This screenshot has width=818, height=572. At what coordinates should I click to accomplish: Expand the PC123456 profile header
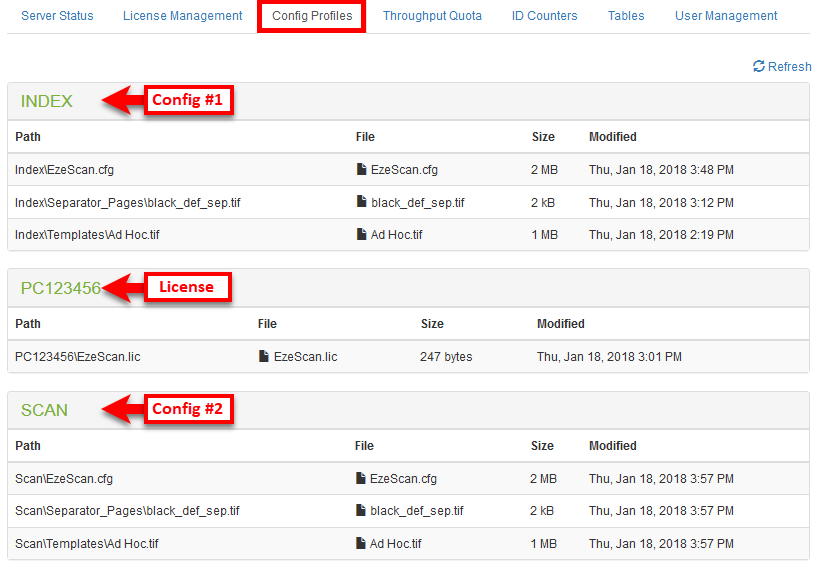(60, 288)
